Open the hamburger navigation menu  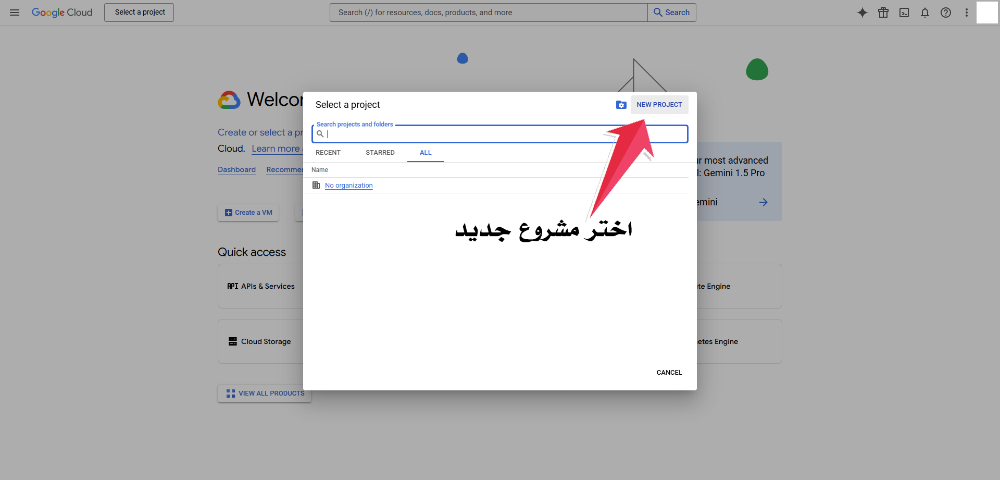click(15, 12)
